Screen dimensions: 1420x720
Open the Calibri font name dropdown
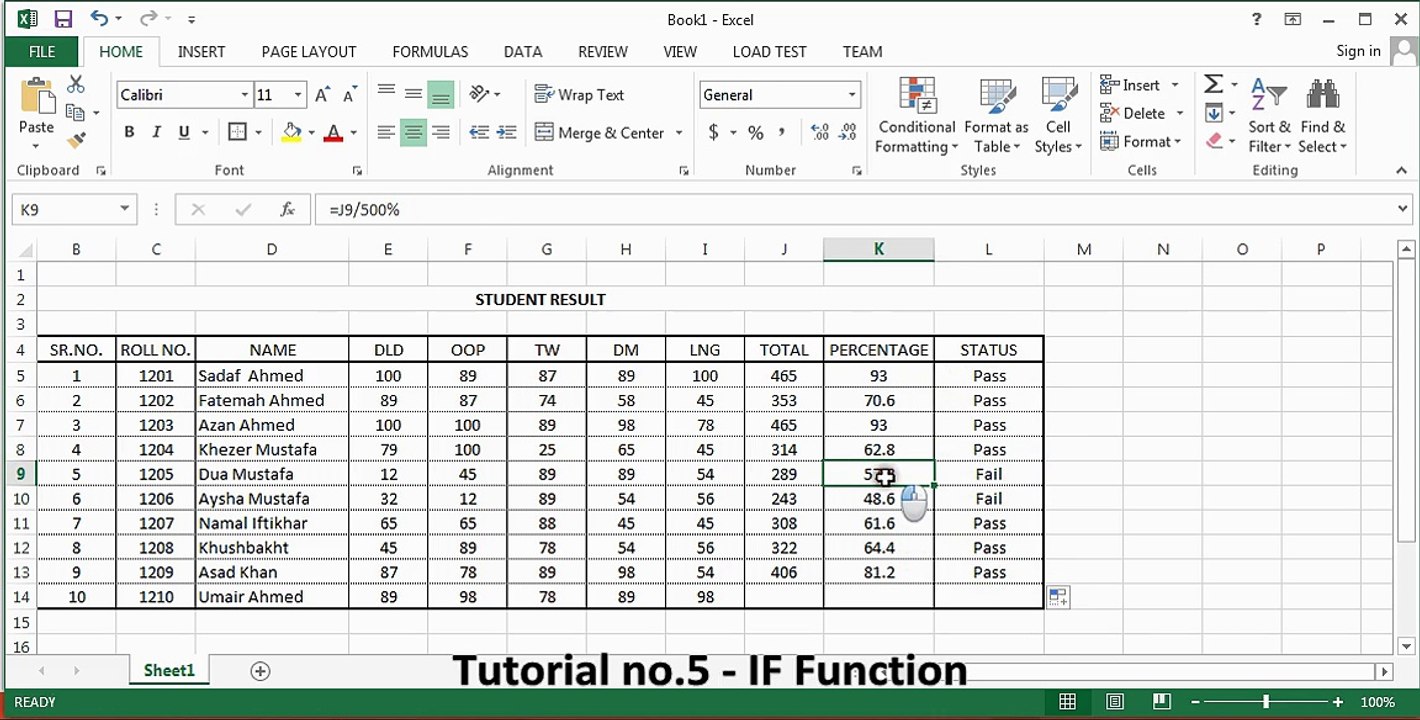pos(244,95)
